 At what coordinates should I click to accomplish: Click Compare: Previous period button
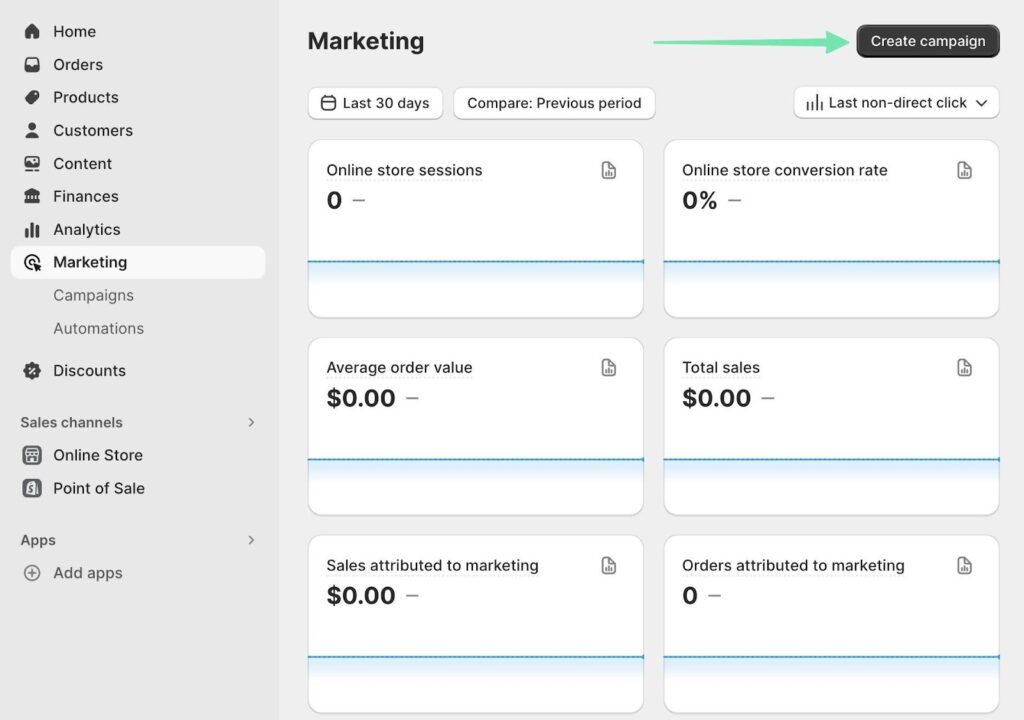tap(554, 103)
